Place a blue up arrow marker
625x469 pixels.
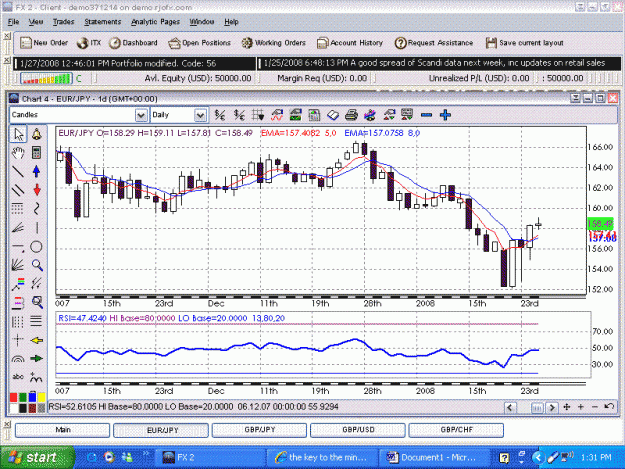36,171
